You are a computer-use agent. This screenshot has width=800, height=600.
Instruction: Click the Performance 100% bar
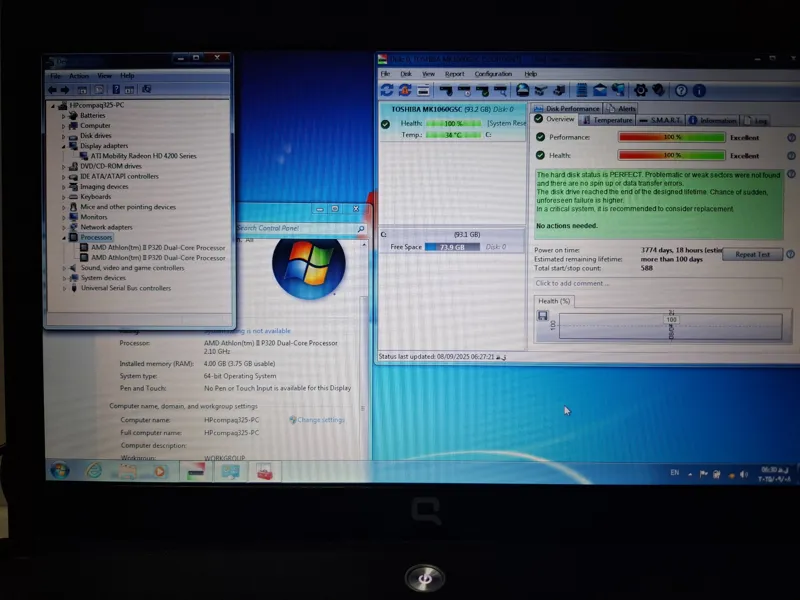pos(671,137)
